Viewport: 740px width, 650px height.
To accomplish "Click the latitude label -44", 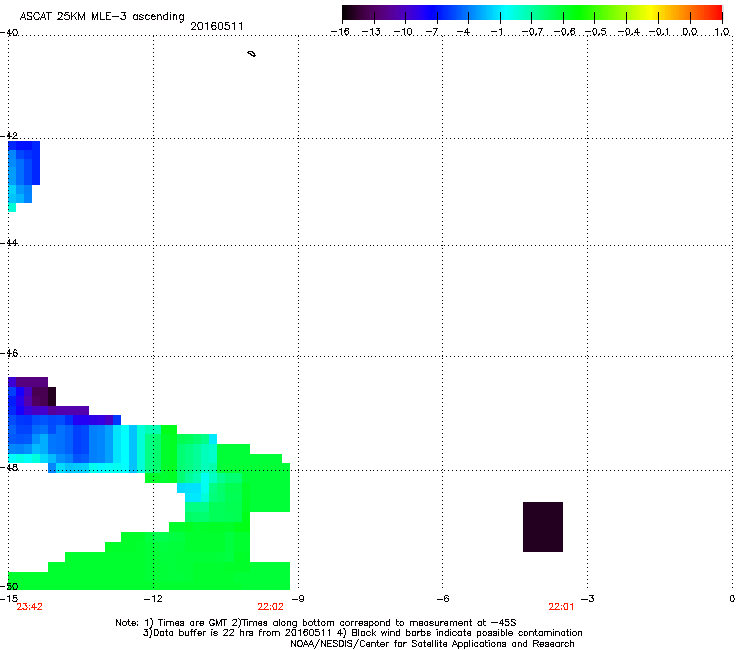I will point(9,243).
